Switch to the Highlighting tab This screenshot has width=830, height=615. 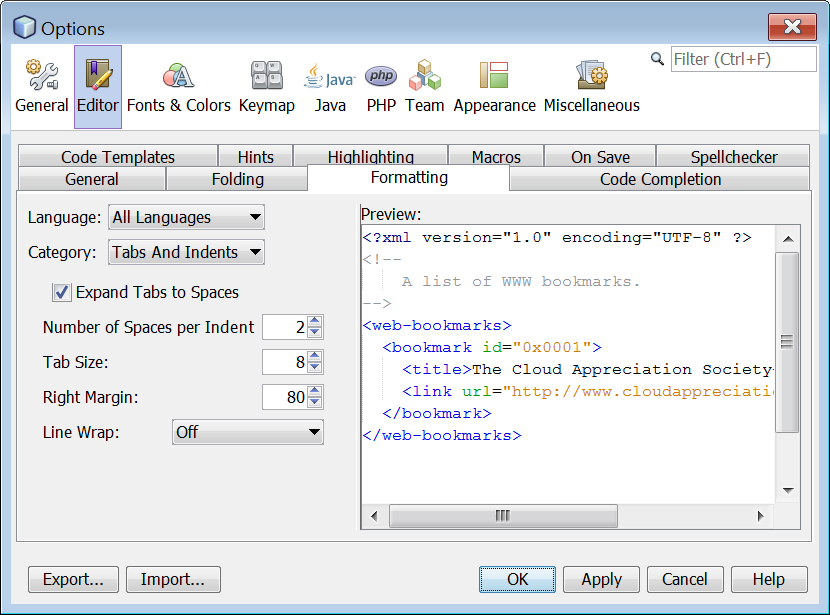click(x=371, y=156)
